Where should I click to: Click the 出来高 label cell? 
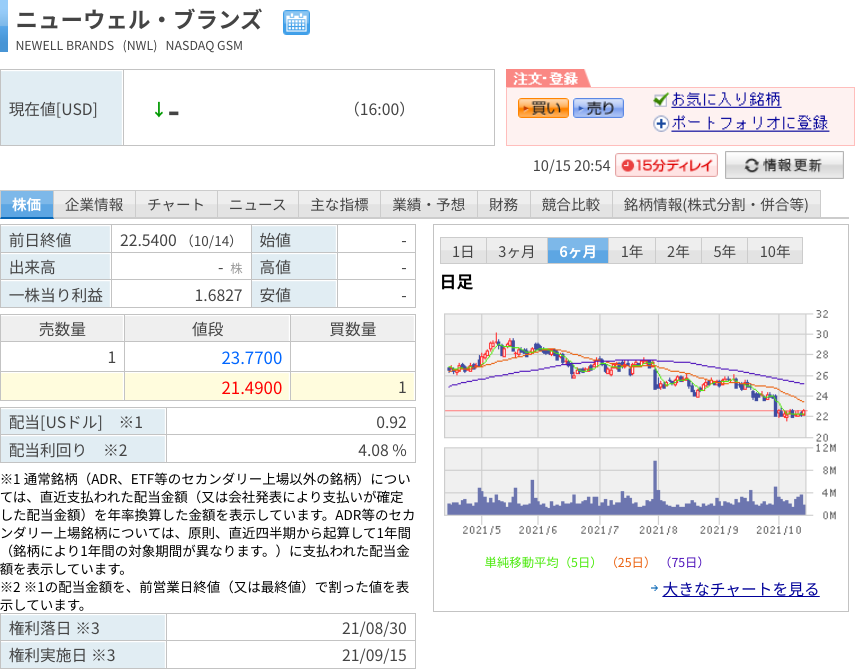pos(56,267)
